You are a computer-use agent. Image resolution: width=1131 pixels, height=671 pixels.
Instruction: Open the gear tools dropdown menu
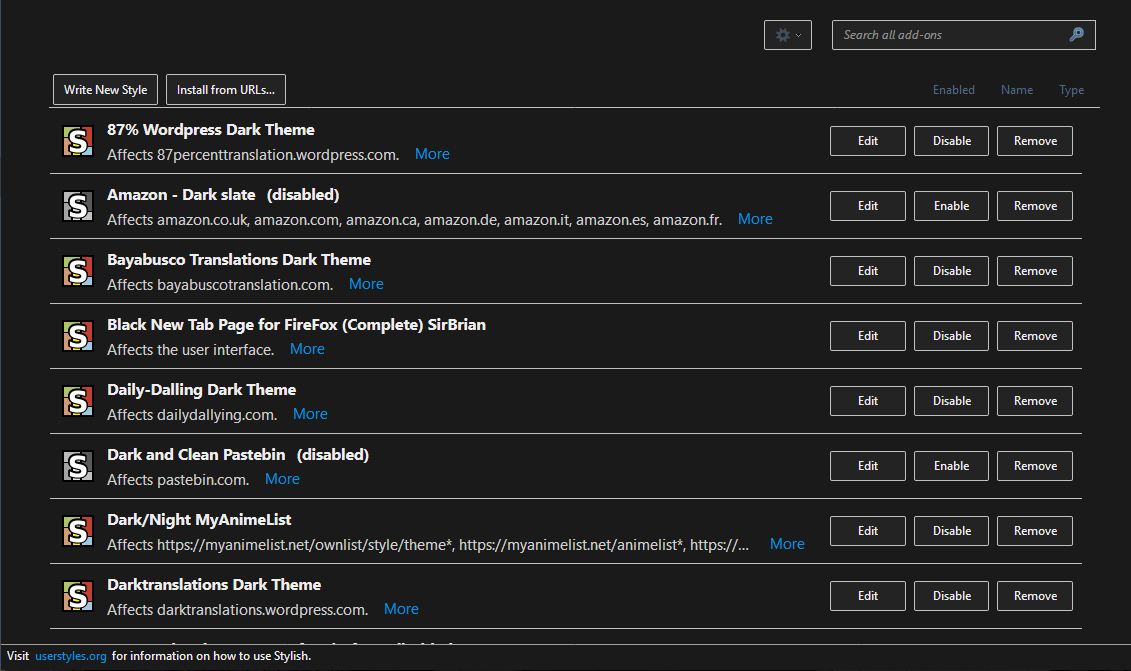pos(788,35)
